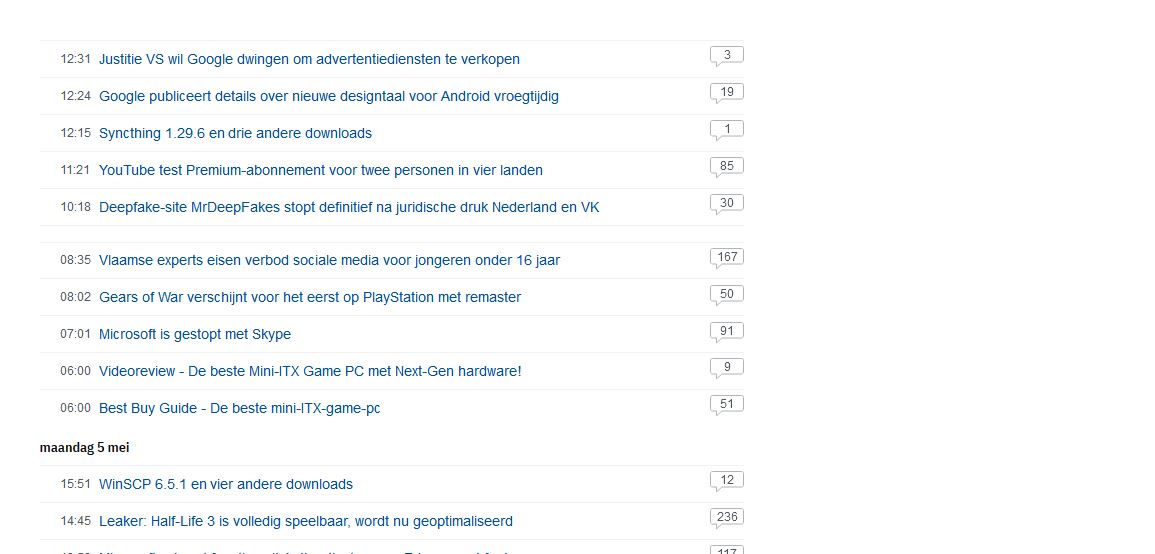
Task: Click the 1-comment bubble for Syncthing
Action: pyautogui.click(x=727, y=130)
